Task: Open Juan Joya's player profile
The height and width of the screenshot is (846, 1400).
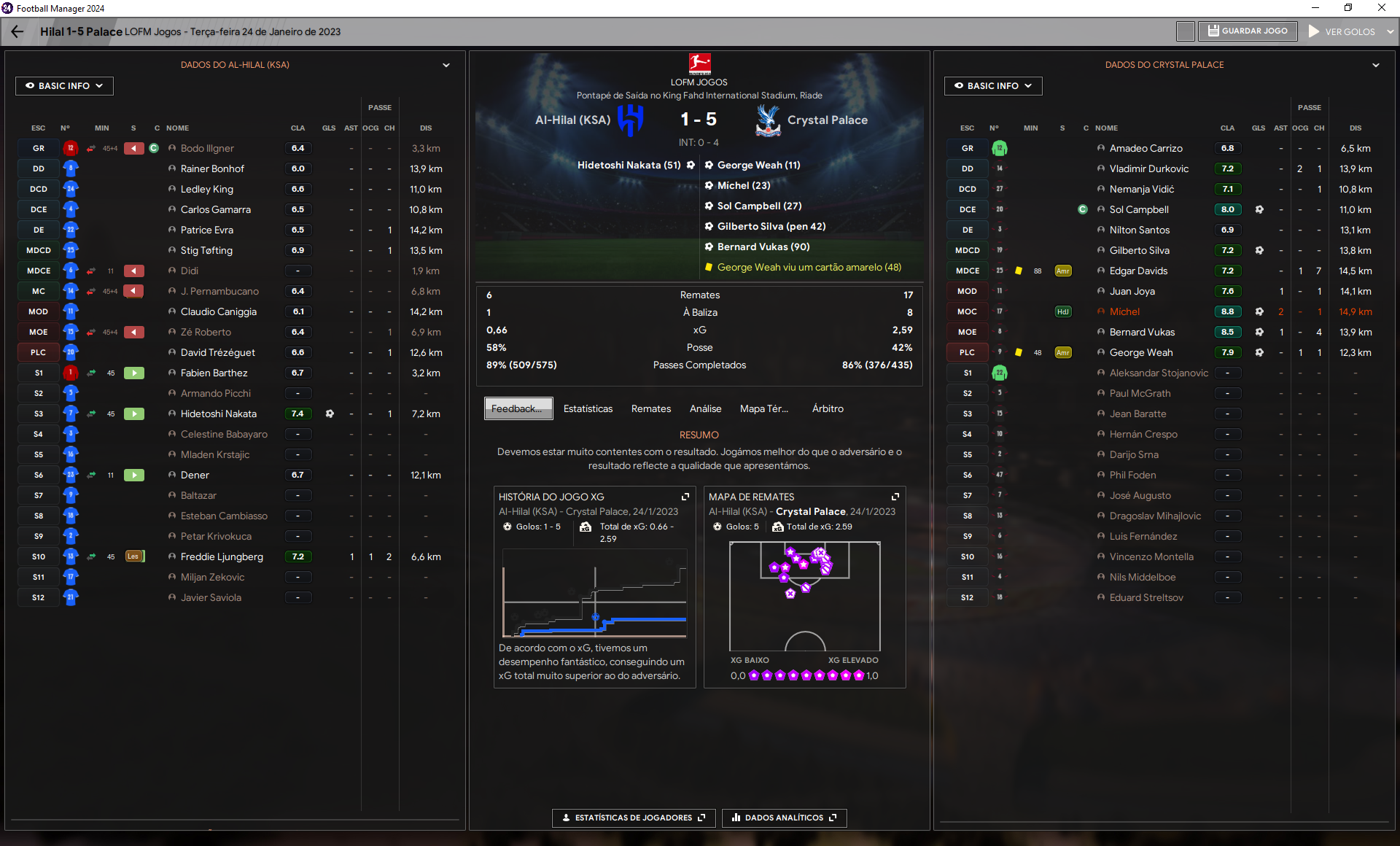Action: (x=1132, y=291)
